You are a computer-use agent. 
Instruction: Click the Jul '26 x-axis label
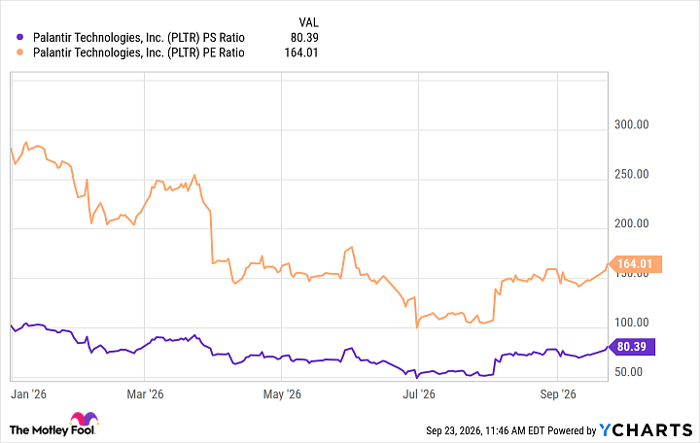(x=419, y=394)
